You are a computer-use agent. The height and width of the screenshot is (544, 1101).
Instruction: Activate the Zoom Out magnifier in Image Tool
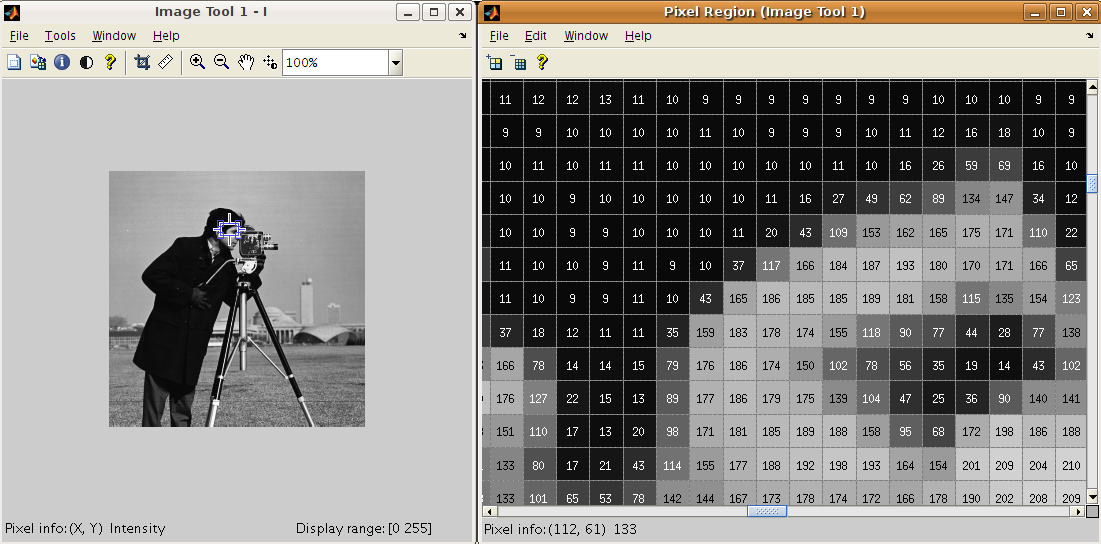pos(221,62)
